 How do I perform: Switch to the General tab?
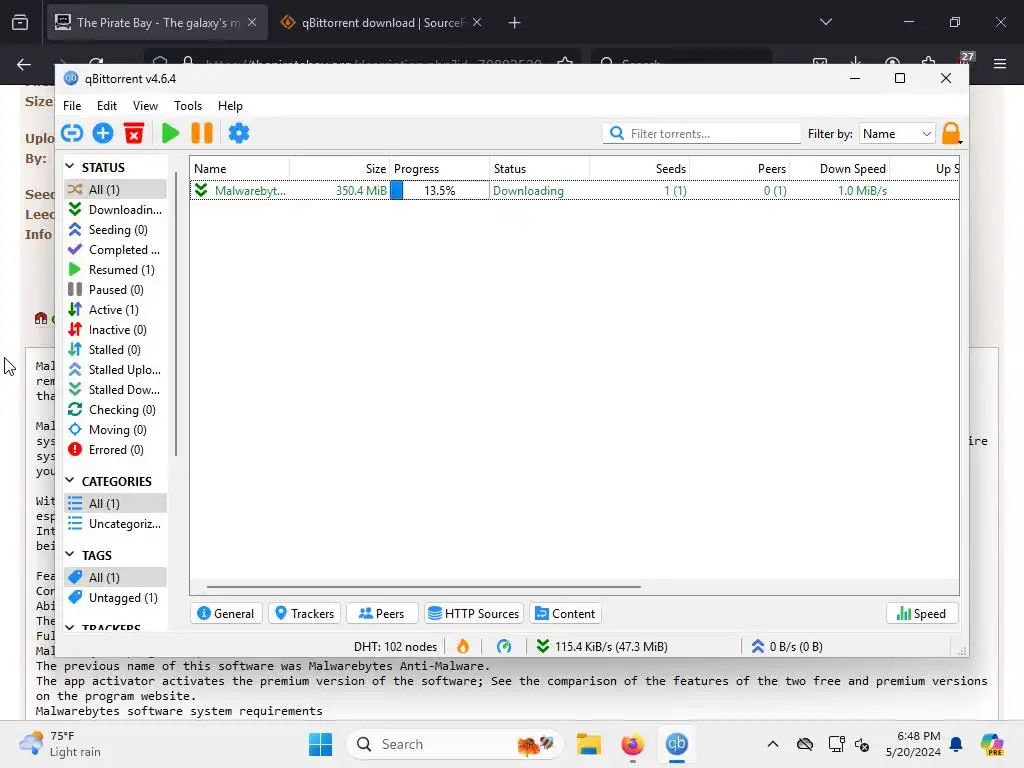tap(226, 614)
